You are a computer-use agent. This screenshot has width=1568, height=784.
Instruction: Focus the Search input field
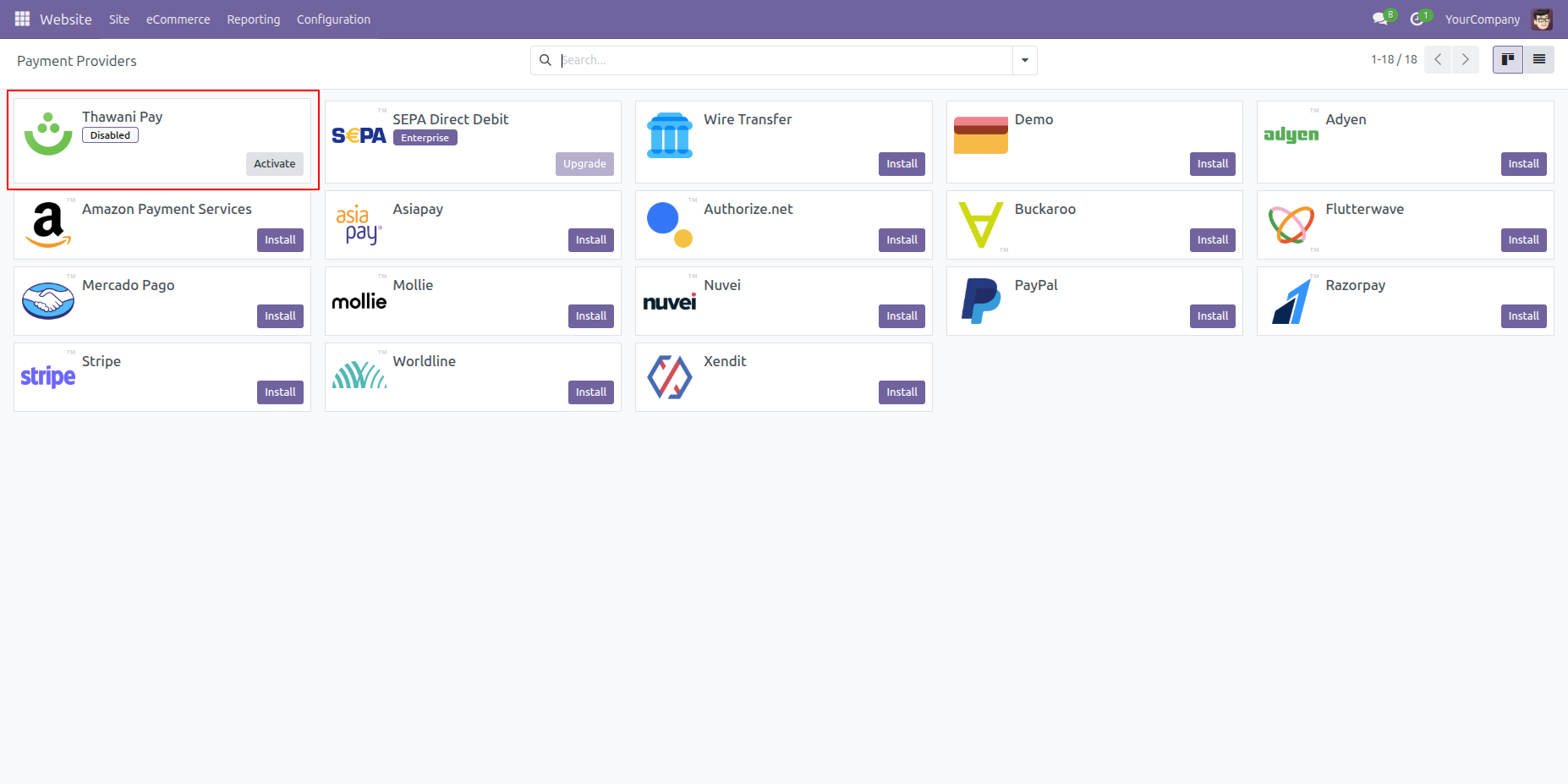coord(785,60)
